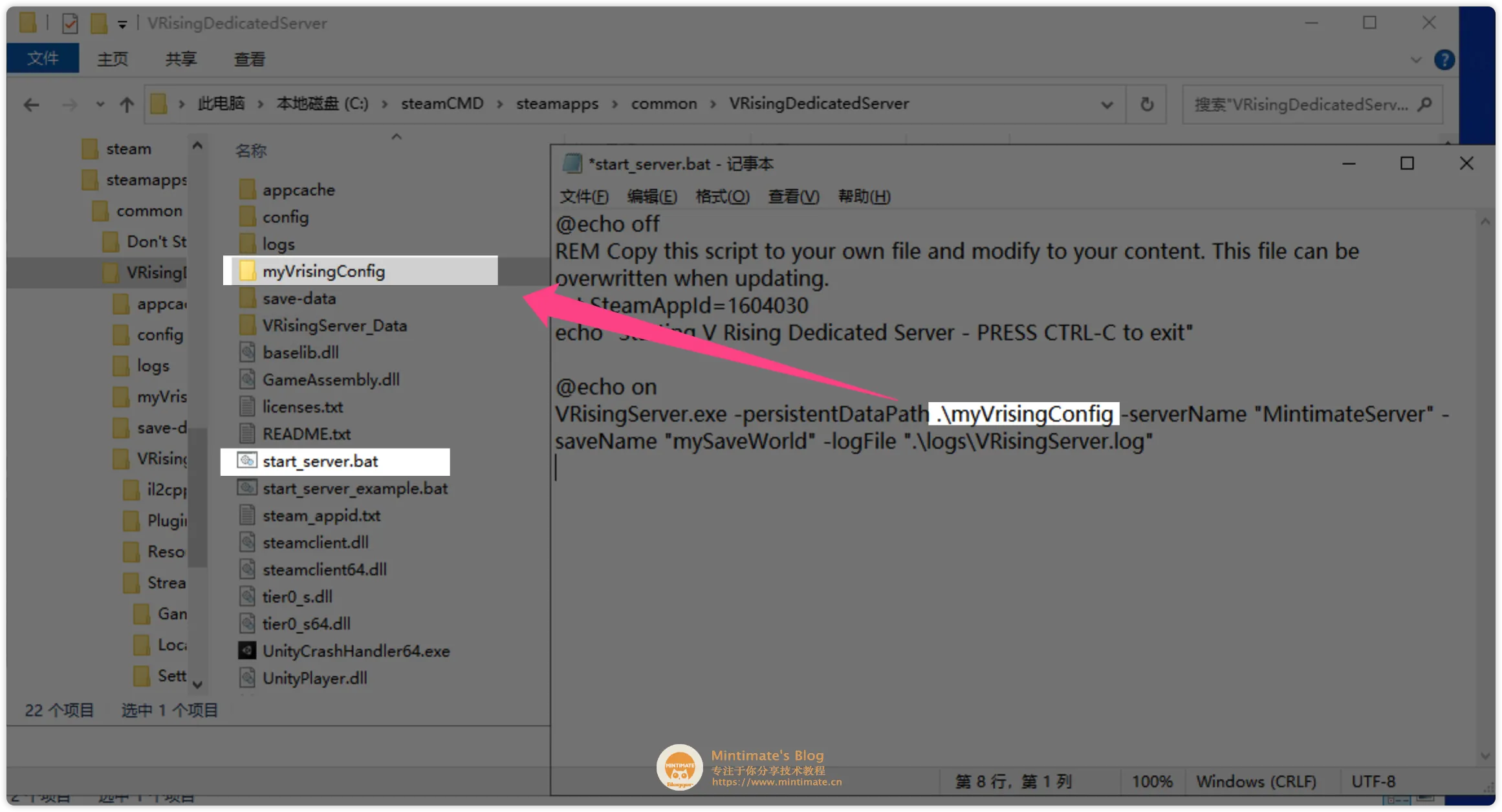
Task: Click the address bar refresh icon
Action: pos(1147,104)
